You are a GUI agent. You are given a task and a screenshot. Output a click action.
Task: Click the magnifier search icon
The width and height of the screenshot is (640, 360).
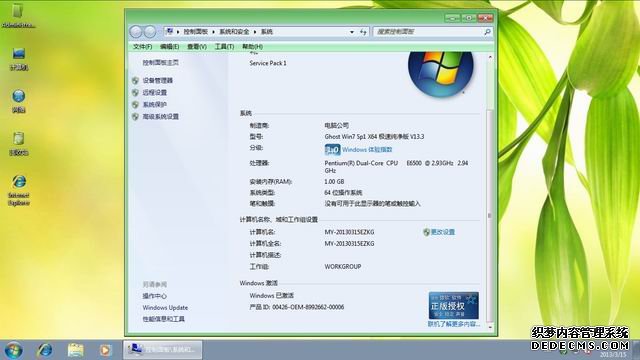tap(487, 32)
